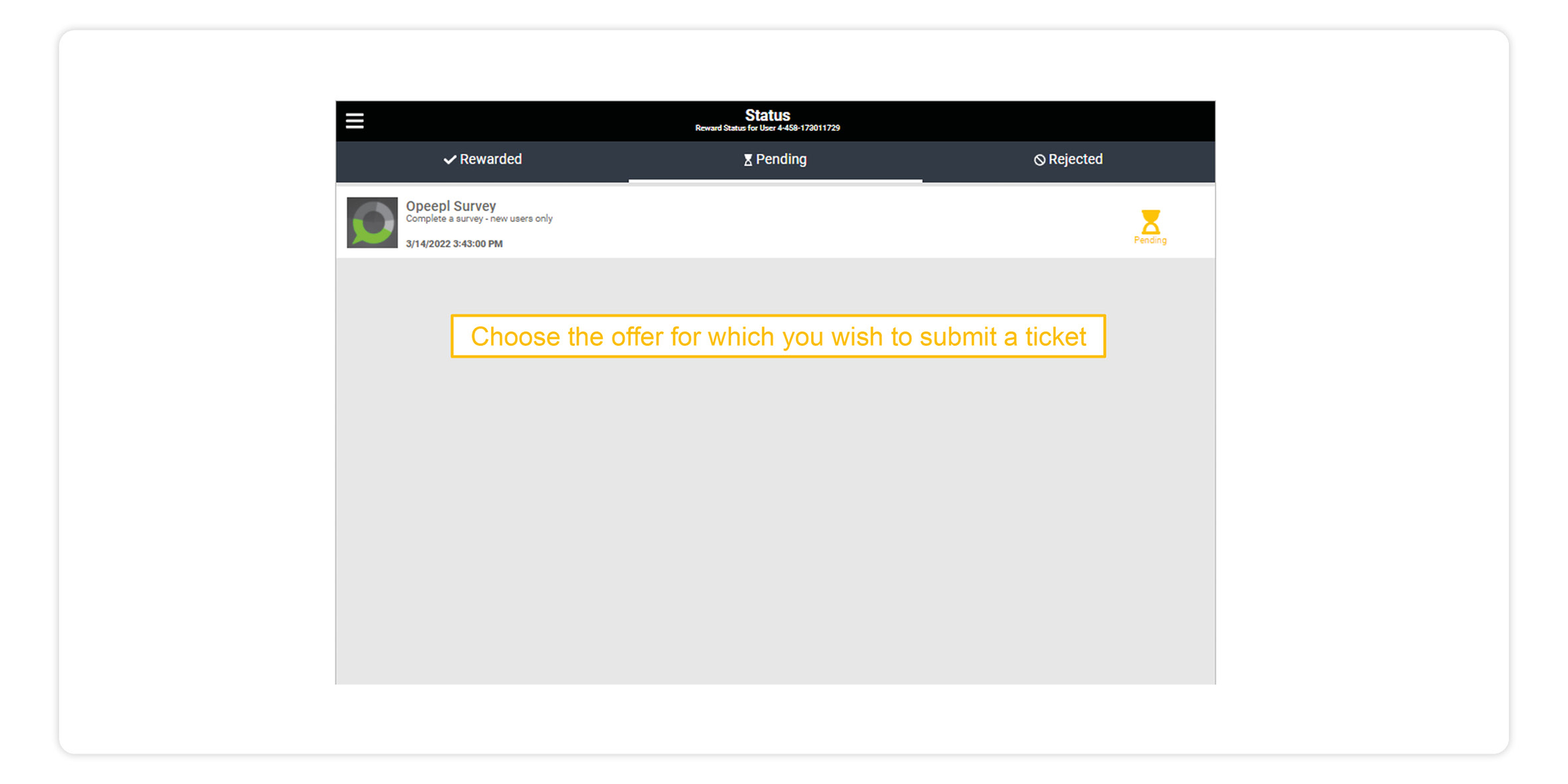Click the Reward Status for User subtitle
This screenshot has width=1568, height=784.
coord(767,128)
